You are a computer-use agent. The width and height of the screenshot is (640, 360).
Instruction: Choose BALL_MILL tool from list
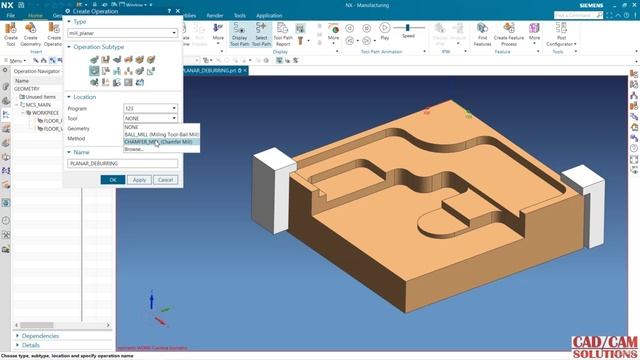tap(162, 134)
